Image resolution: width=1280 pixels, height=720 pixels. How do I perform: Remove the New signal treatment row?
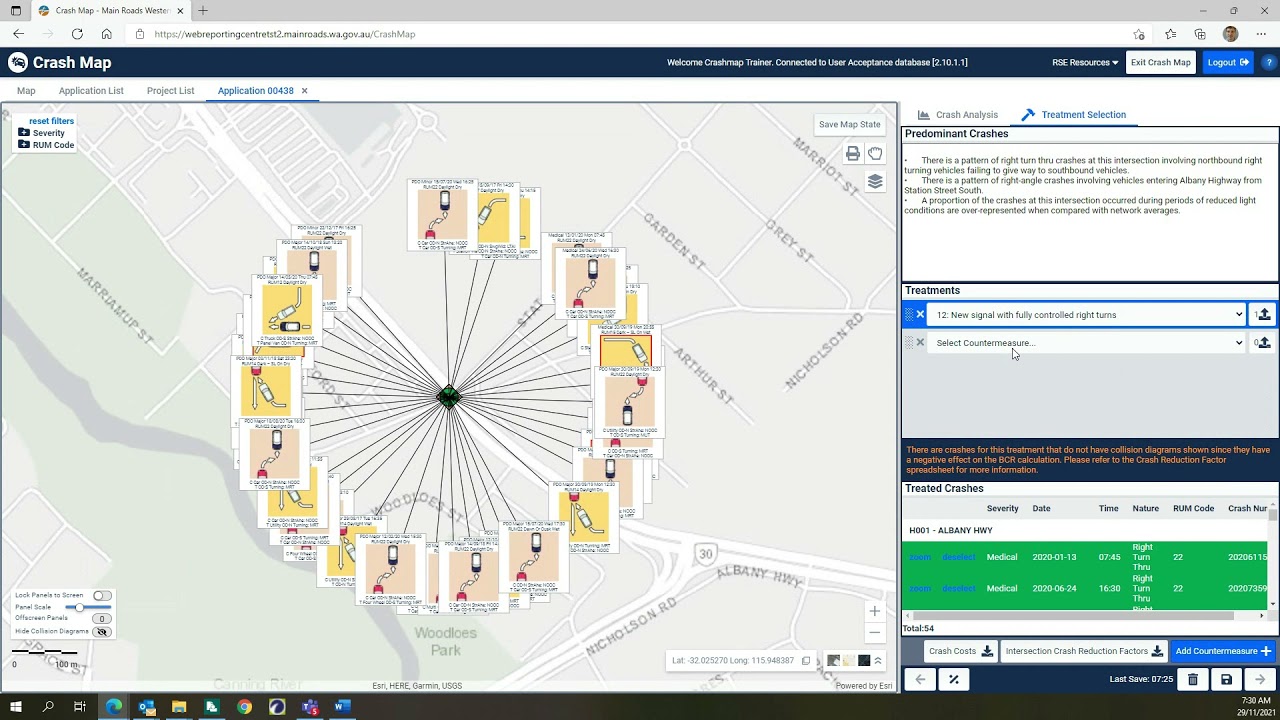920,314
